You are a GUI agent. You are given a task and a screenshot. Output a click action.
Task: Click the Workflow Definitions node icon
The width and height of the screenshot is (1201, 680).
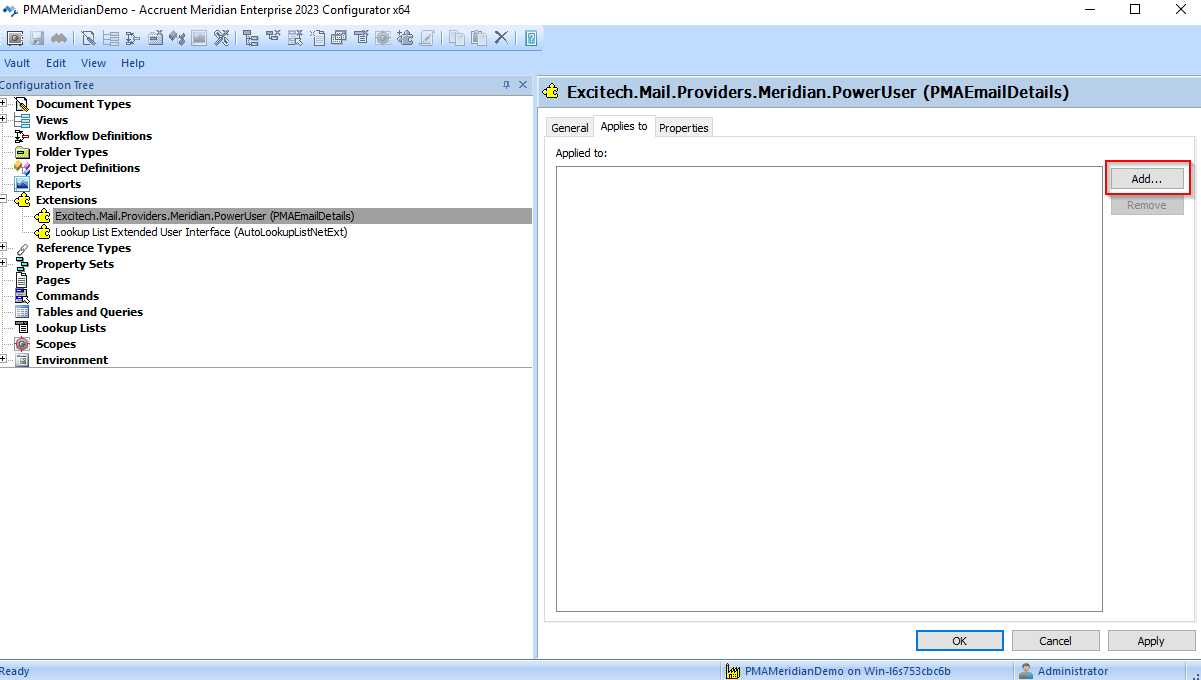[x=22, y=136]
